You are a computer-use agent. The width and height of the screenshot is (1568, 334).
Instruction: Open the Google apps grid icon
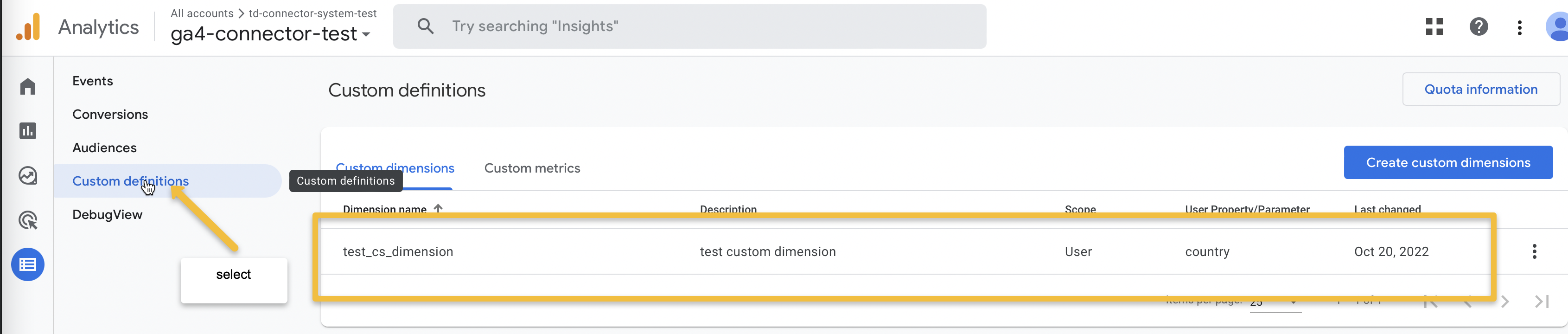coord(1434,27)
